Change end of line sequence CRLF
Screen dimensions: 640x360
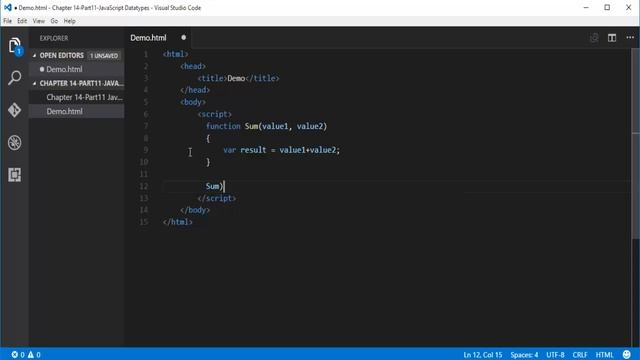point(580,355)
